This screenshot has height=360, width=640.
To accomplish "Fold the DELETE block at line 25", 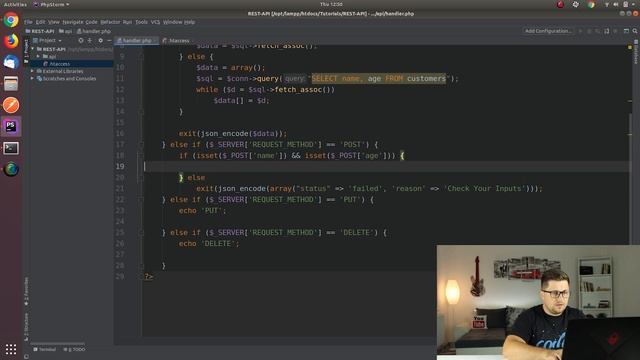I will 141,233.
